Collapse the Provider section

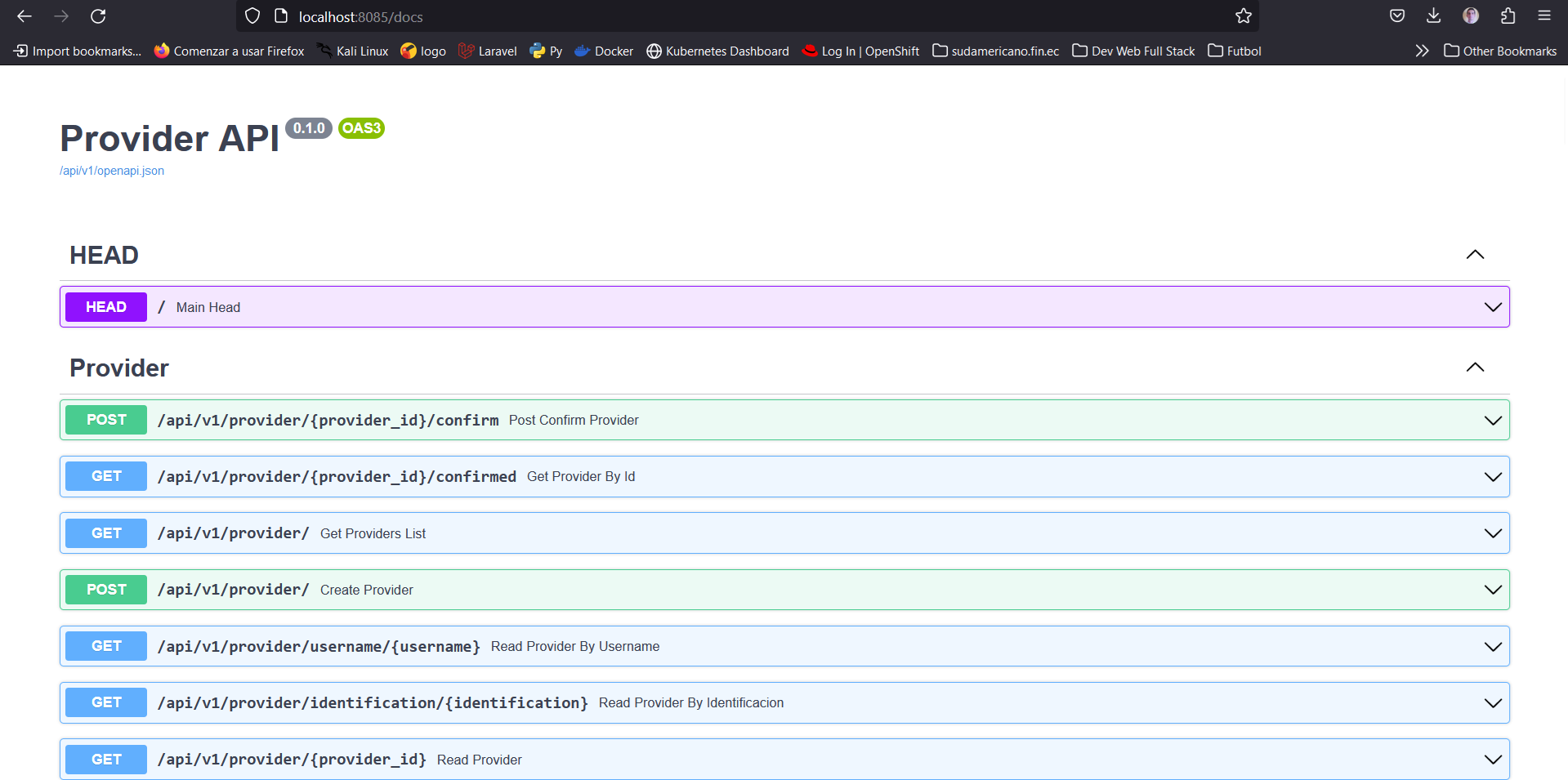(1474, 368)
